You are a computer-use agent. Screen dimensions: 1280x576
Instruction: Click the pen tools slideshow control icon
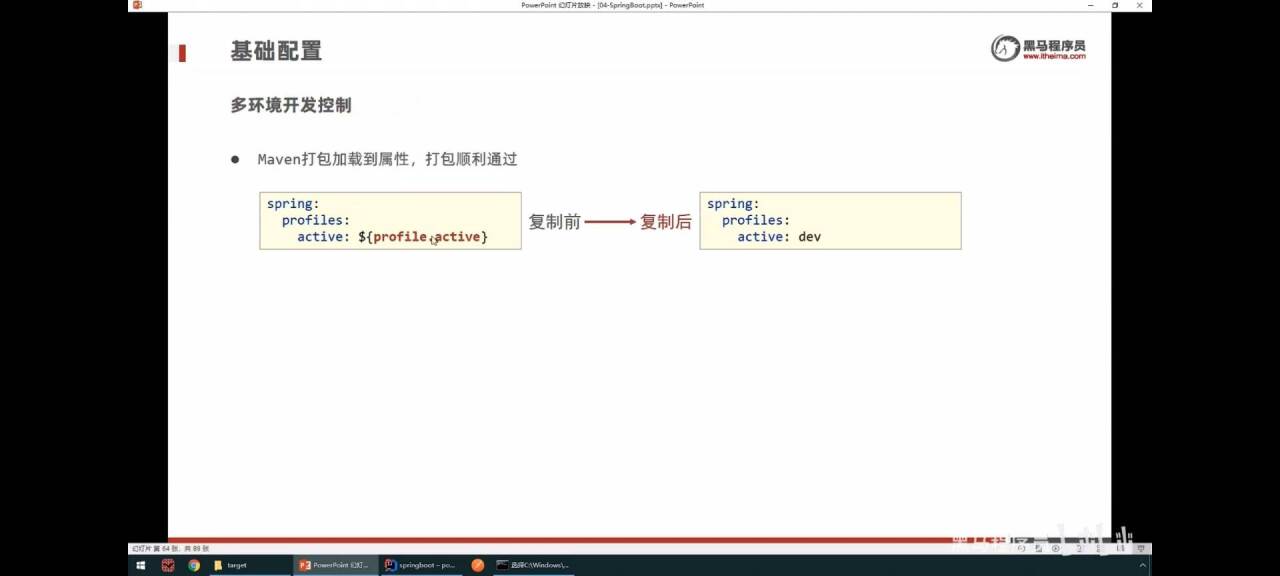(1038, 548)
